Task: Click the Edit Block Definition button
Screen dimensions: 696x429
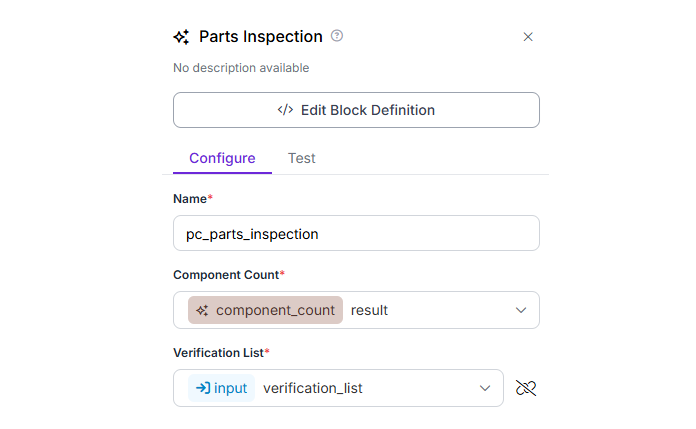Action: (356, 110)
